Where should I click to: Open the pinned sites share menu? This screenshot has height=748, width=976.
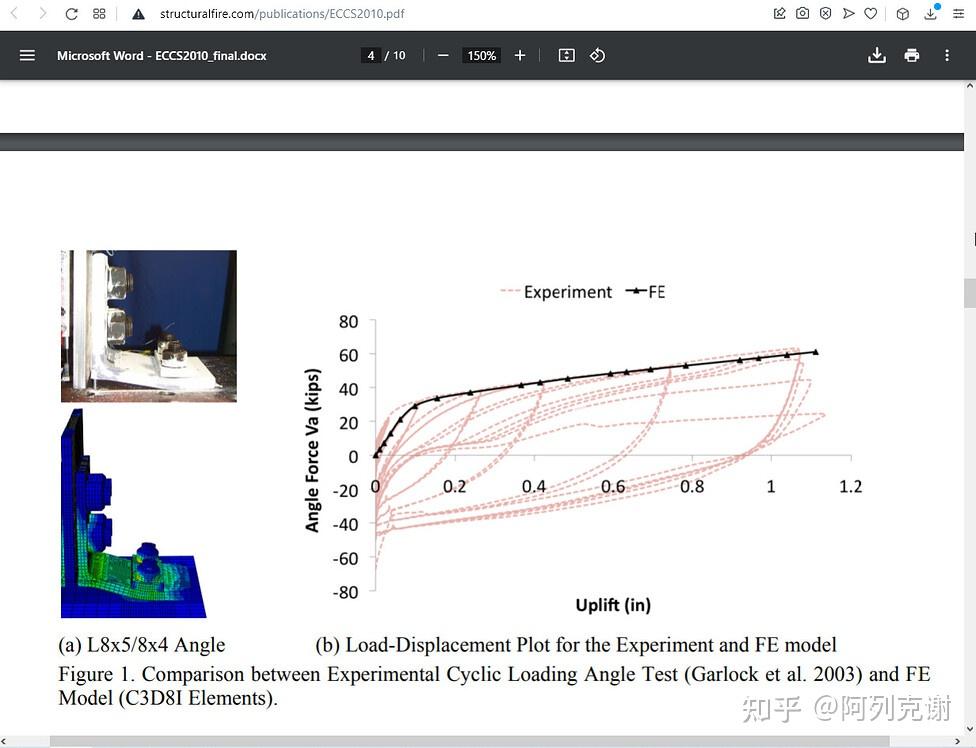click(779, 13)
